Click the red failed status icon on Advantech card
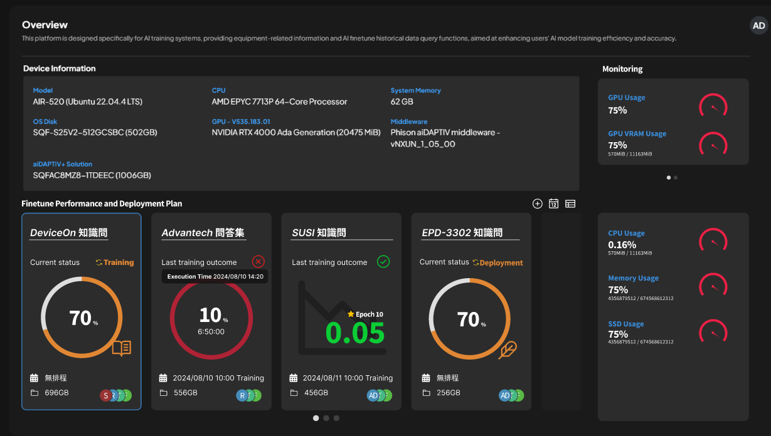The height and width of the screenshot is (436, 771). click(x=258, y=262)
